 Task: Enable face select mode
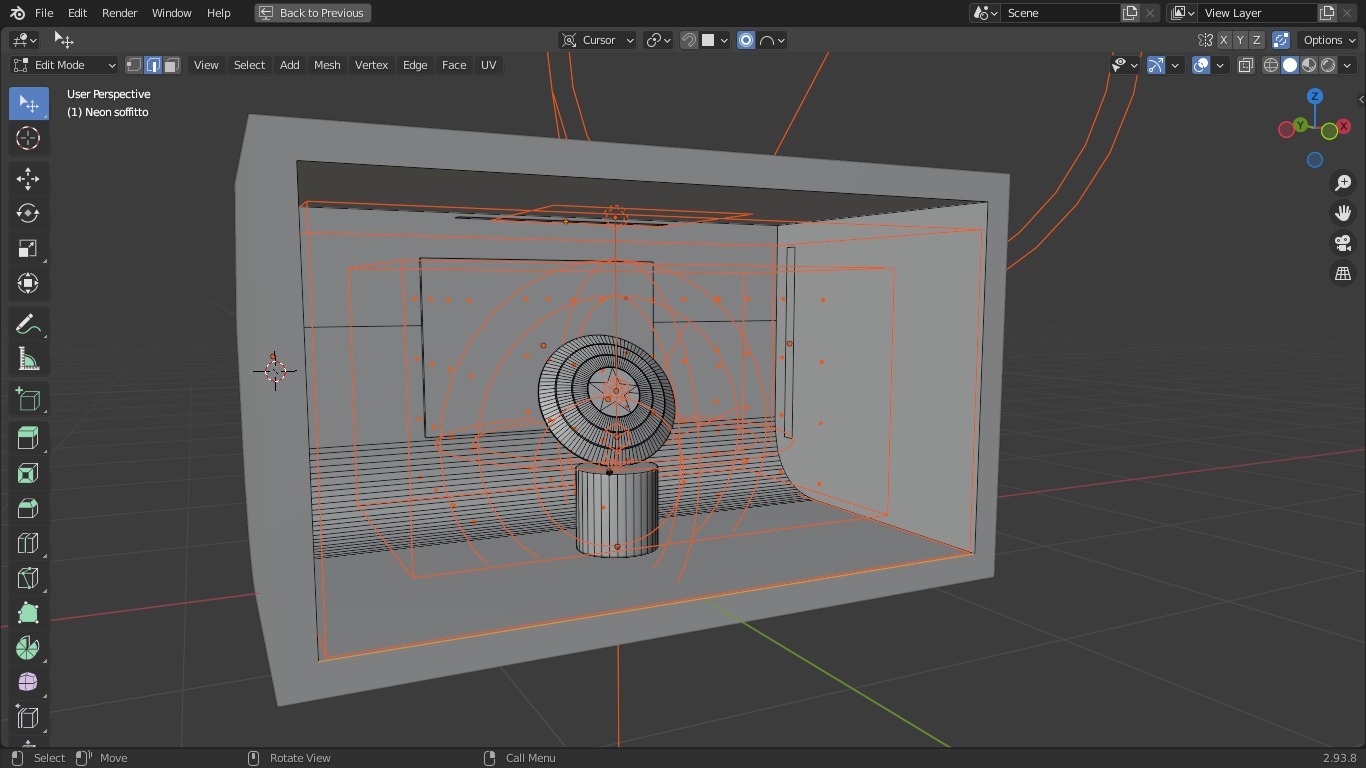pyautogui.click(x=172, y=65)
